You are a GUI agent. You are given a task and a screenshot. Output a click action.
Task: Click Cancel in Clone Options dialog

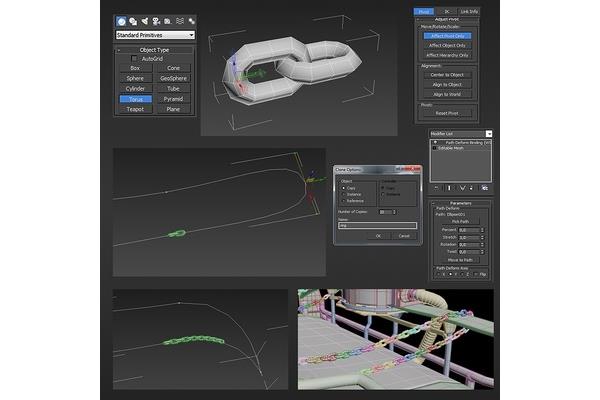pos(404,236)
